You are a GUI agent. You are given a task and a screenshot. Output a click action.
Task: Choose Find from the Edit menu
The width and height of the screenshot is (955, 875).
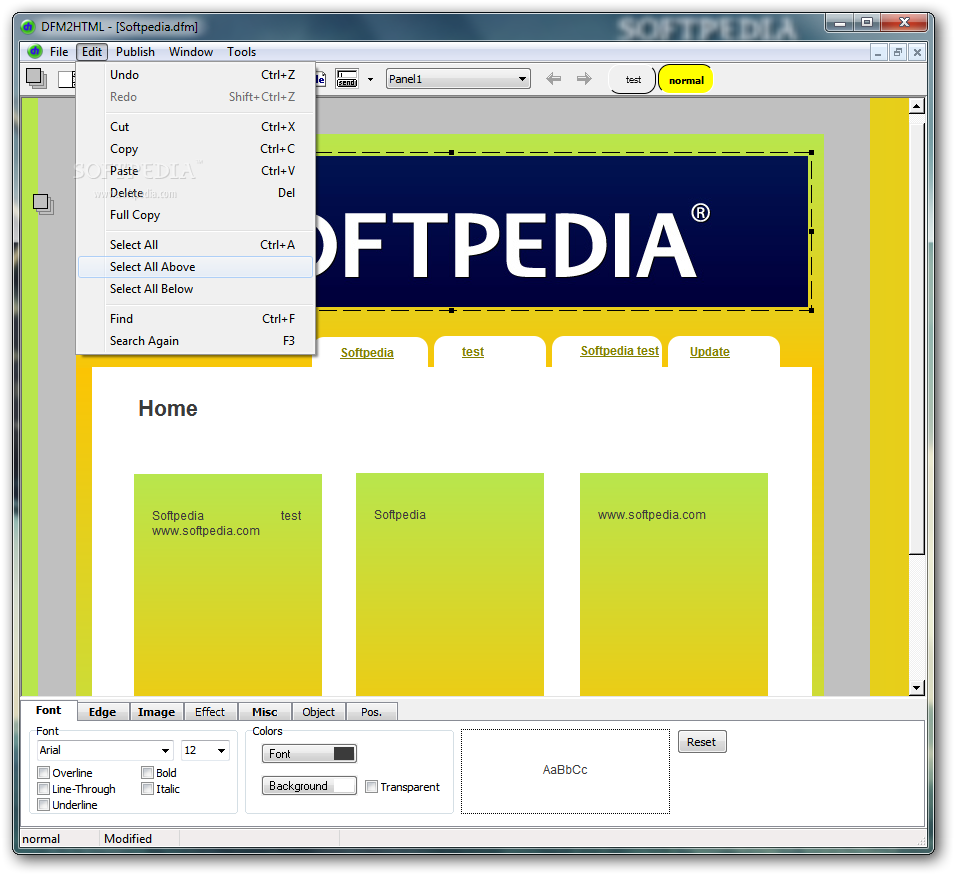(x=195, y=318)
